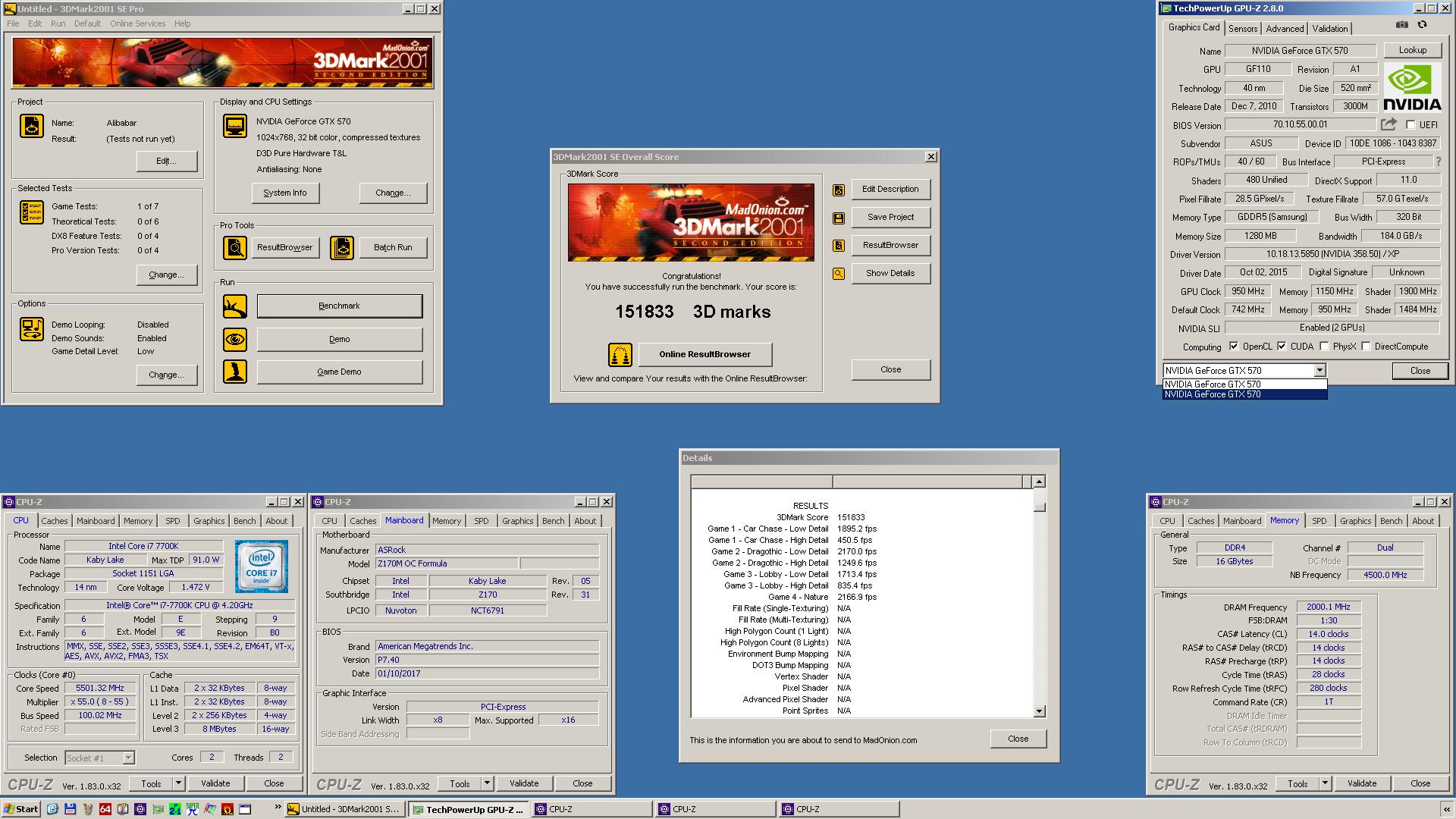The height and width of the screenshot is (819, 1456).
Task: Open the Help menu in 3DMark2001
Action: point(182,24)
